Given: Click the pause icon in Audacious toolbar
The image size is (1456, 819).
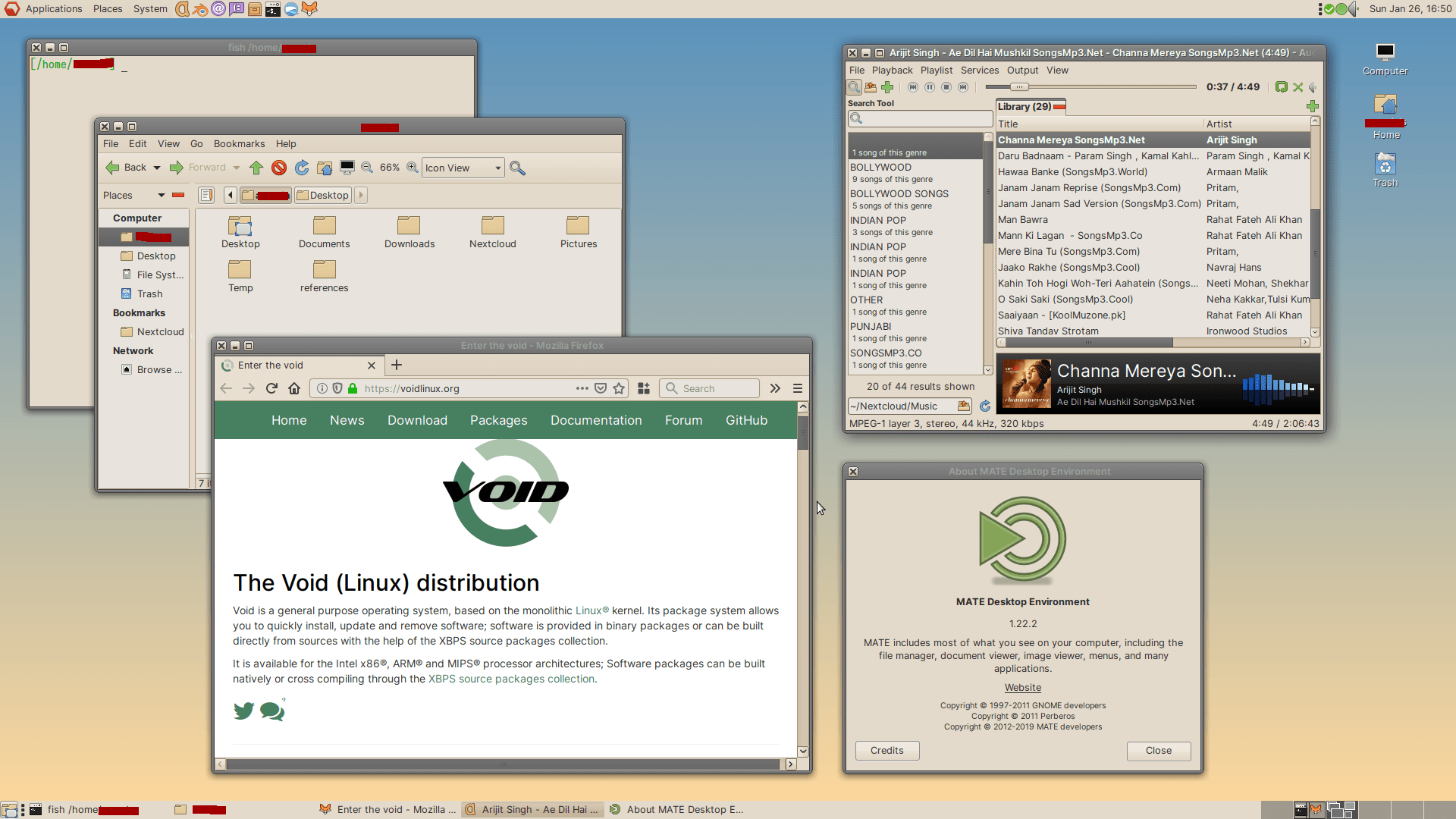Looking at the screenshot, I should pos(930,86).
